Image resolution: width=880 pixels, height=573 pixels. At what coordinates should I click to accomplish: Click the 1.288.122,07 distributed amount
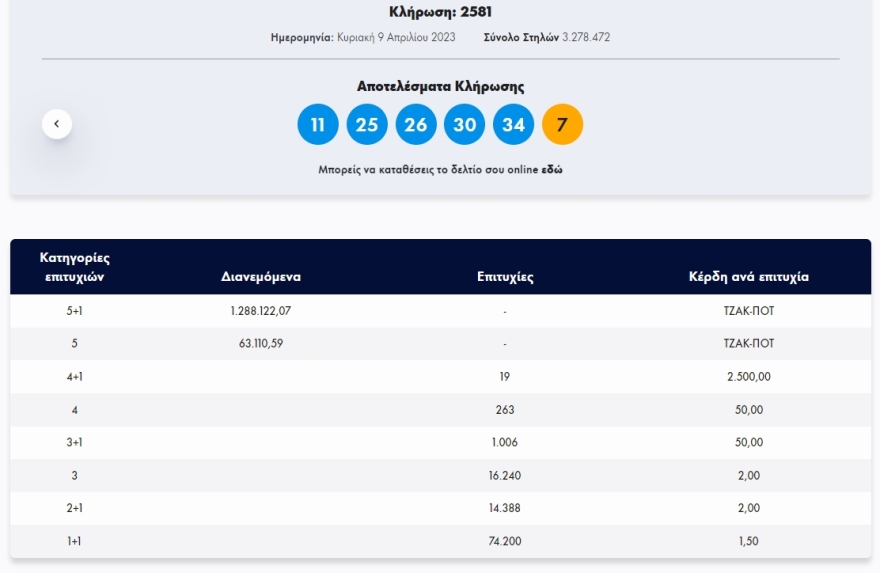pyautogui.click(x=261, y=311)
